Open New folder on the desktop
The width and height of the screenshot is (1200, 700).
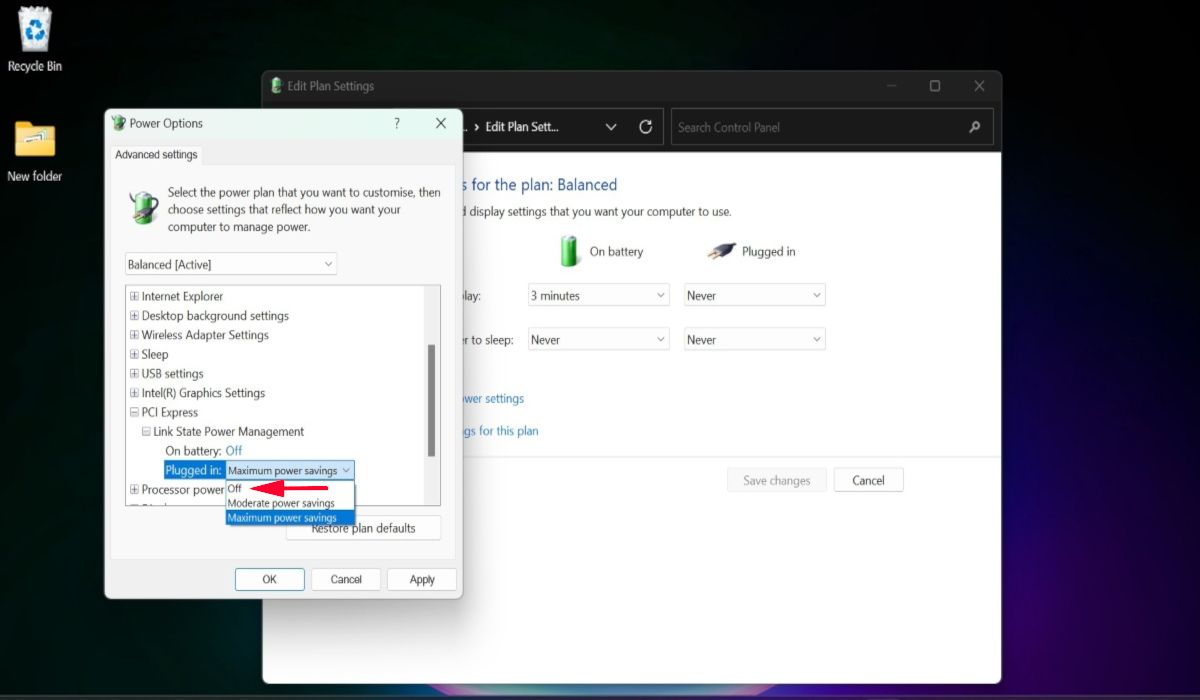click(33, 140)
